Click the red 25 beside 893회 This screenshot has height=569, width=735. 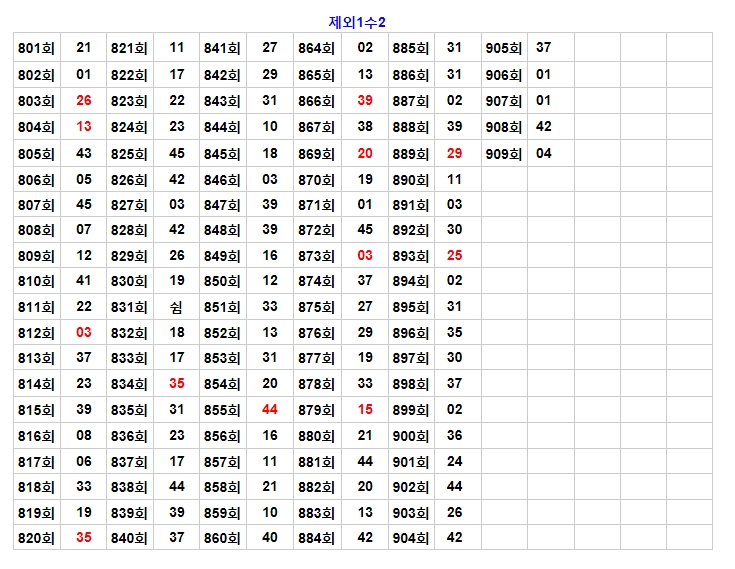455,256
